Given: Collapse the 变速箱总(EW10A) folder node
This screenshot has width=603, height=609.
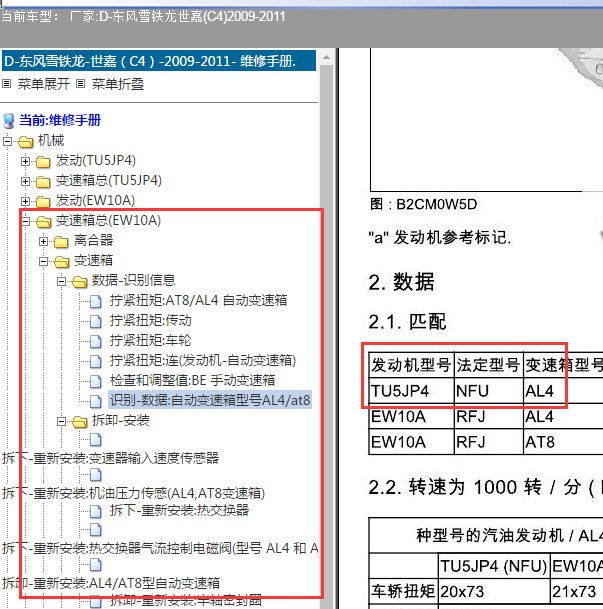Looking at the screenshot, I should pos(25,221).
